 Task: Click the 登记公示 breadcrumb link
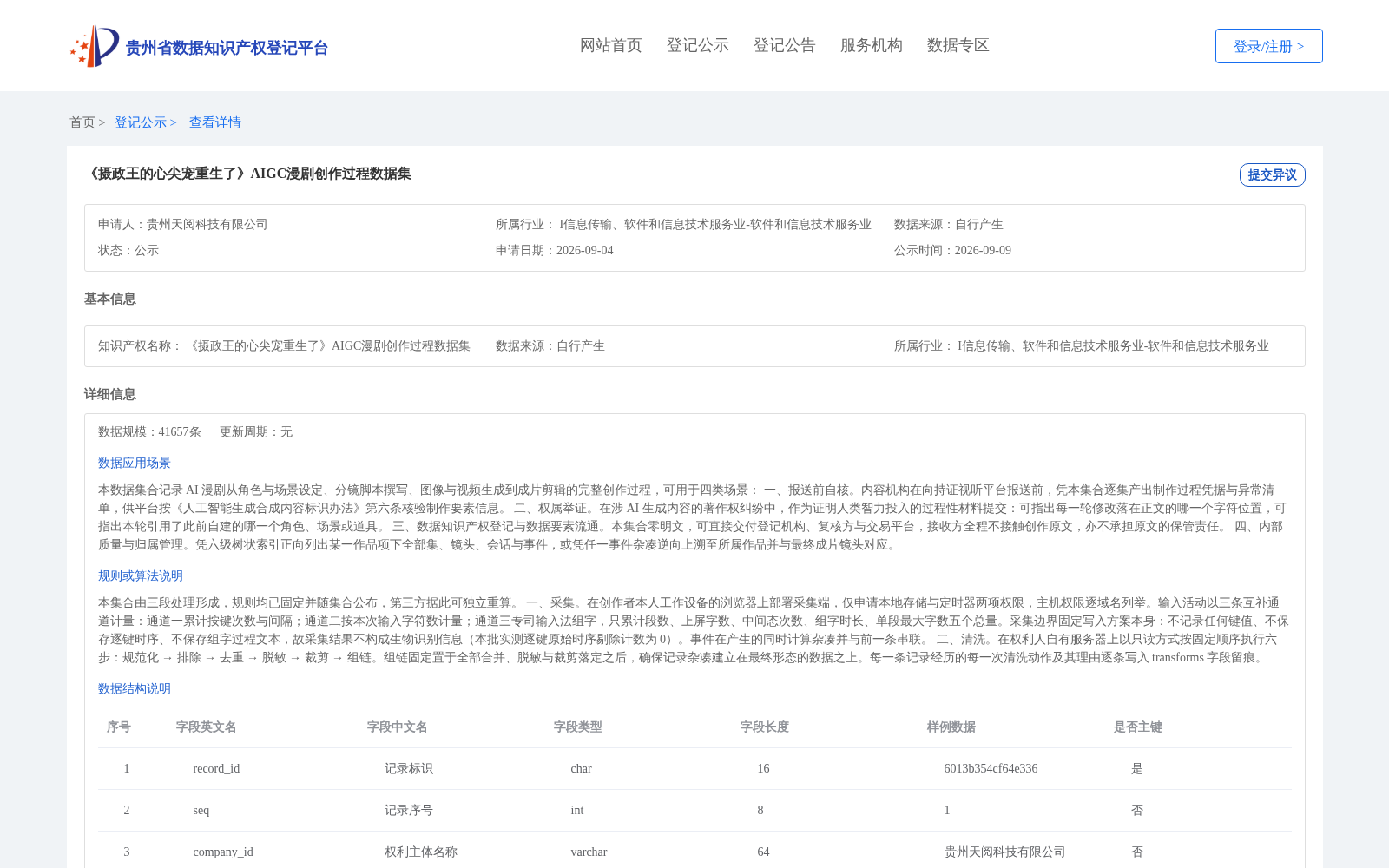[x=141, y=122]
